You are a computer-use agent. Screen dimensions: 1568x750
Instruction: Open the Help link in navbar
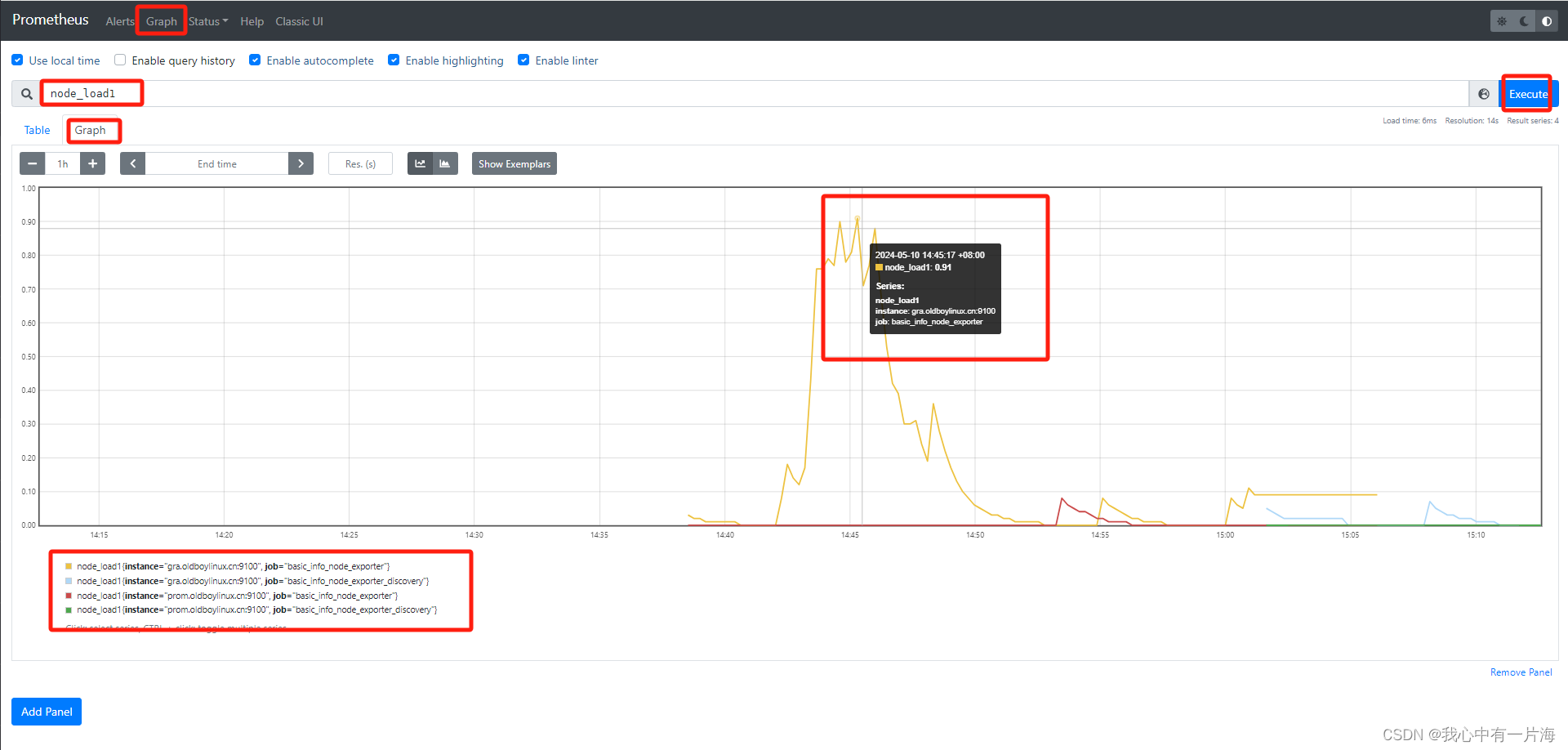(252, 21)
